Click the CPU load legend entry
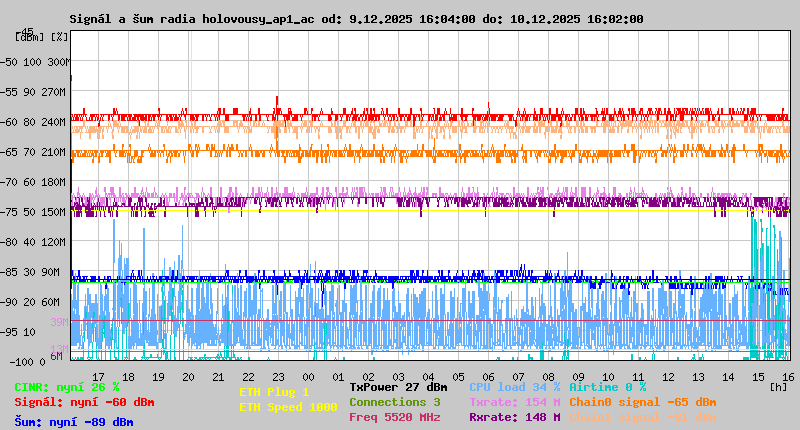Screen dimensions: 800x430 514,387
